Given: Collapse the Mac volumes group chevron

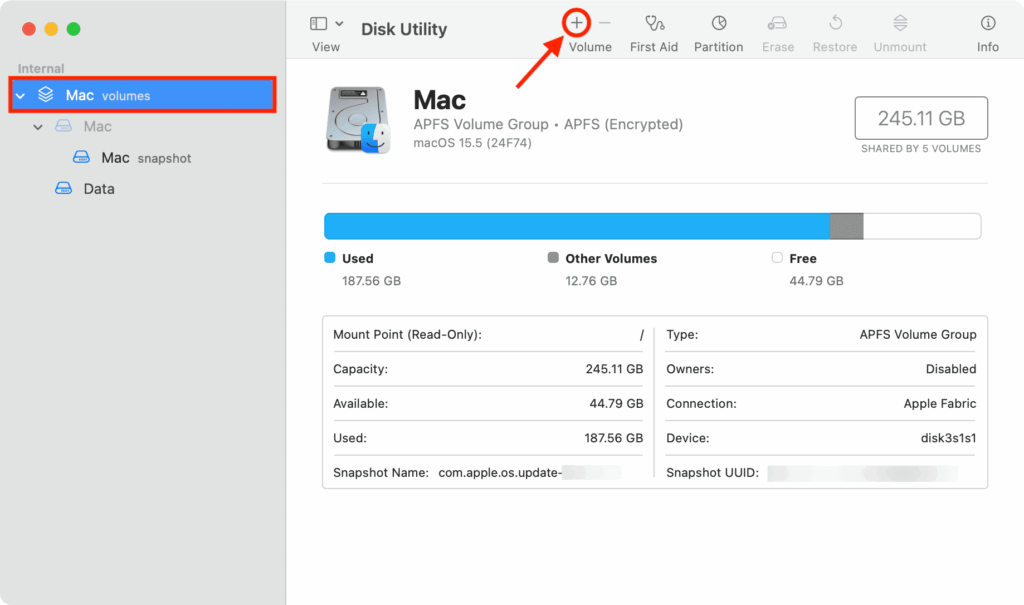Looking at the screenshot, I should pos(20,96).
